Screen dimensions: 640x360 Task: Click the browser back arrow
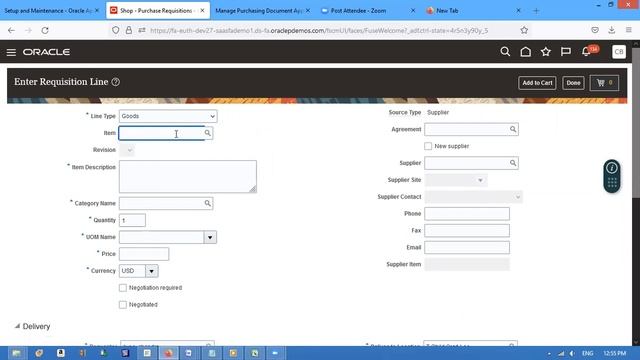coord(11,30)
